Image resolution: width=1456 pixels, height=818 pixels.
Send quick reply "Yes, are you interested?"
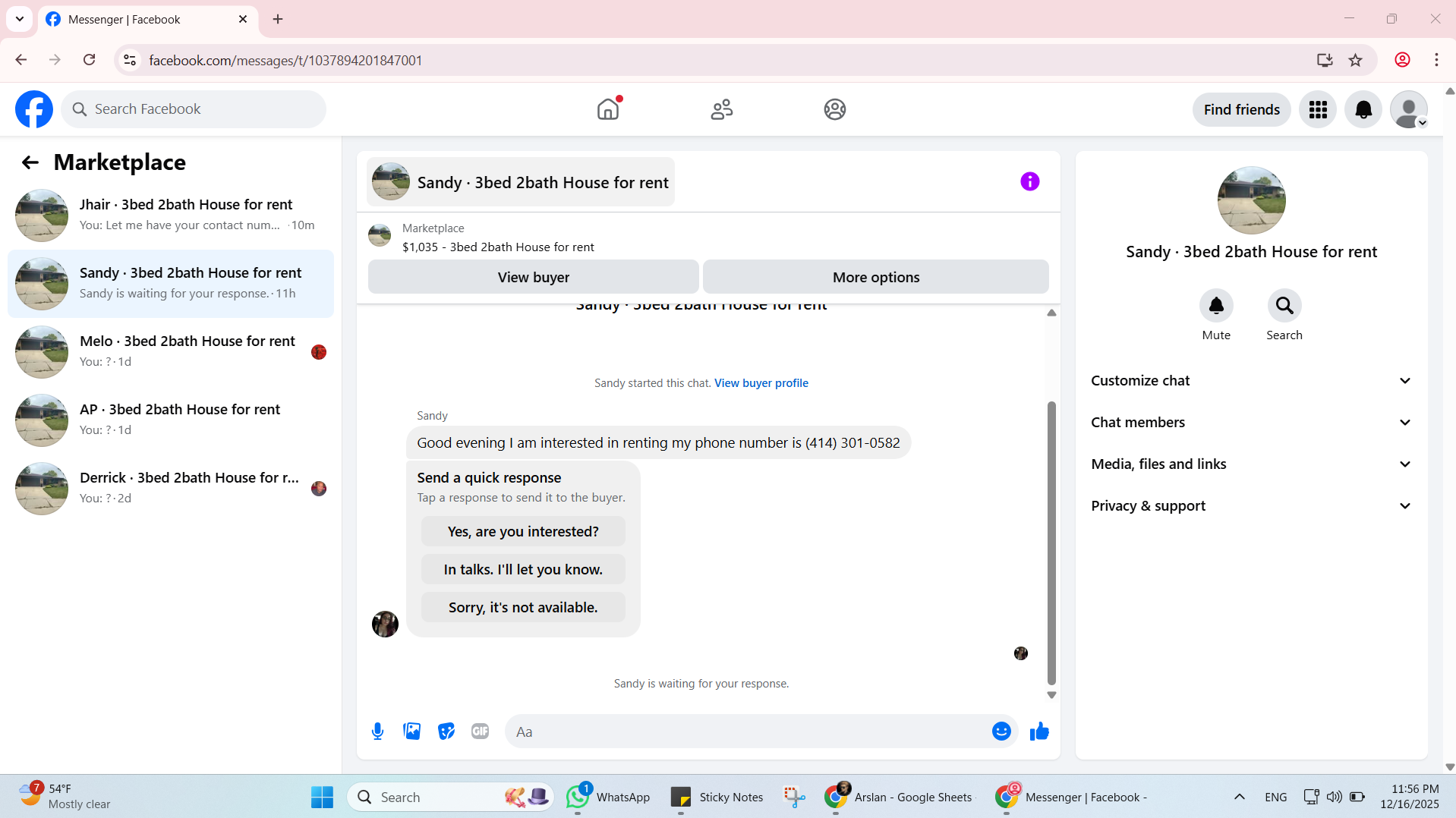coord(523,532)
